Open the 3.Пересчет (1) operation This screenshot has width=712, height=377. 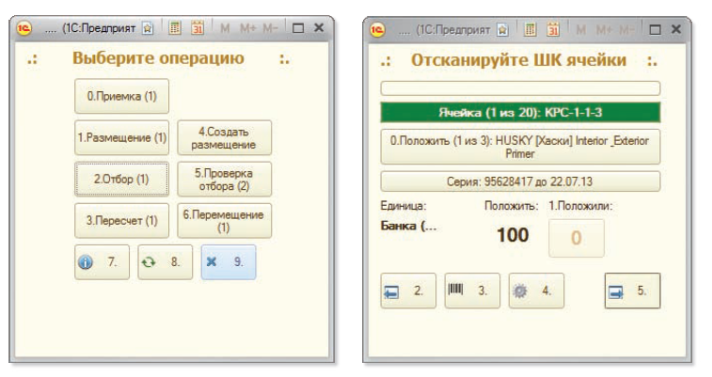[122, 221]
